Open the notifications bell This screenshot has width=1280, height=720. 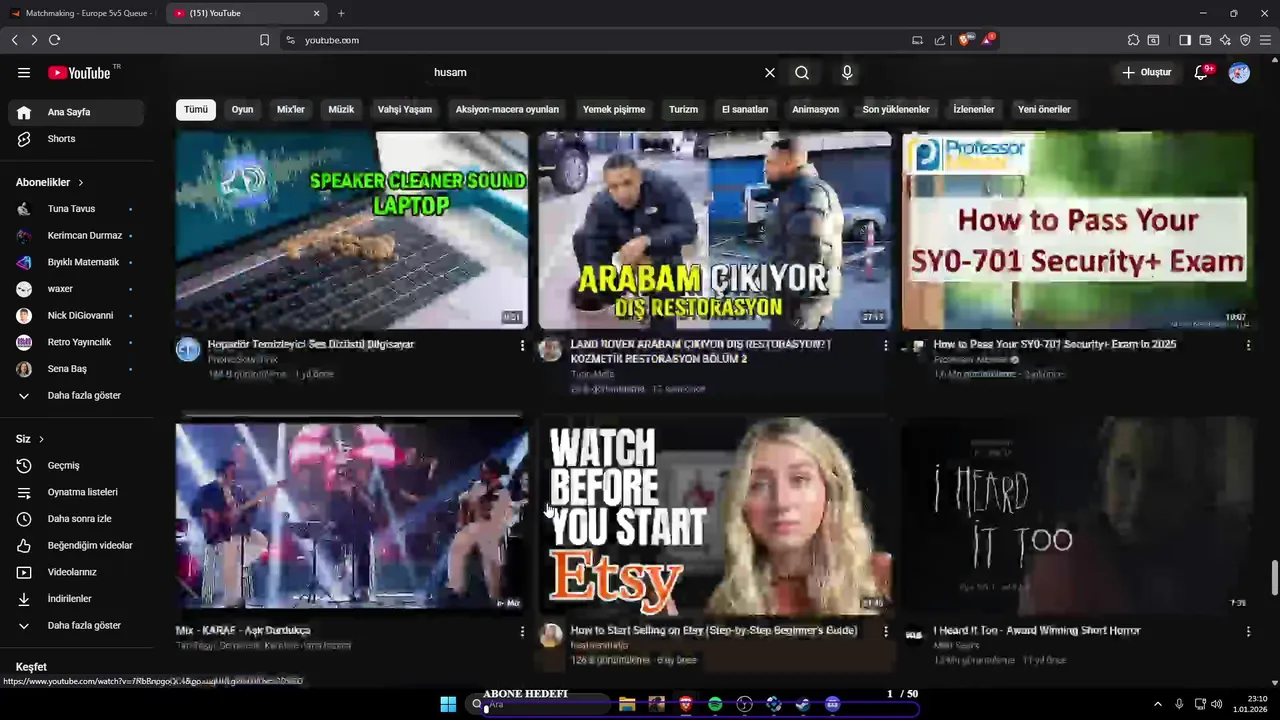click(1202, 72)
